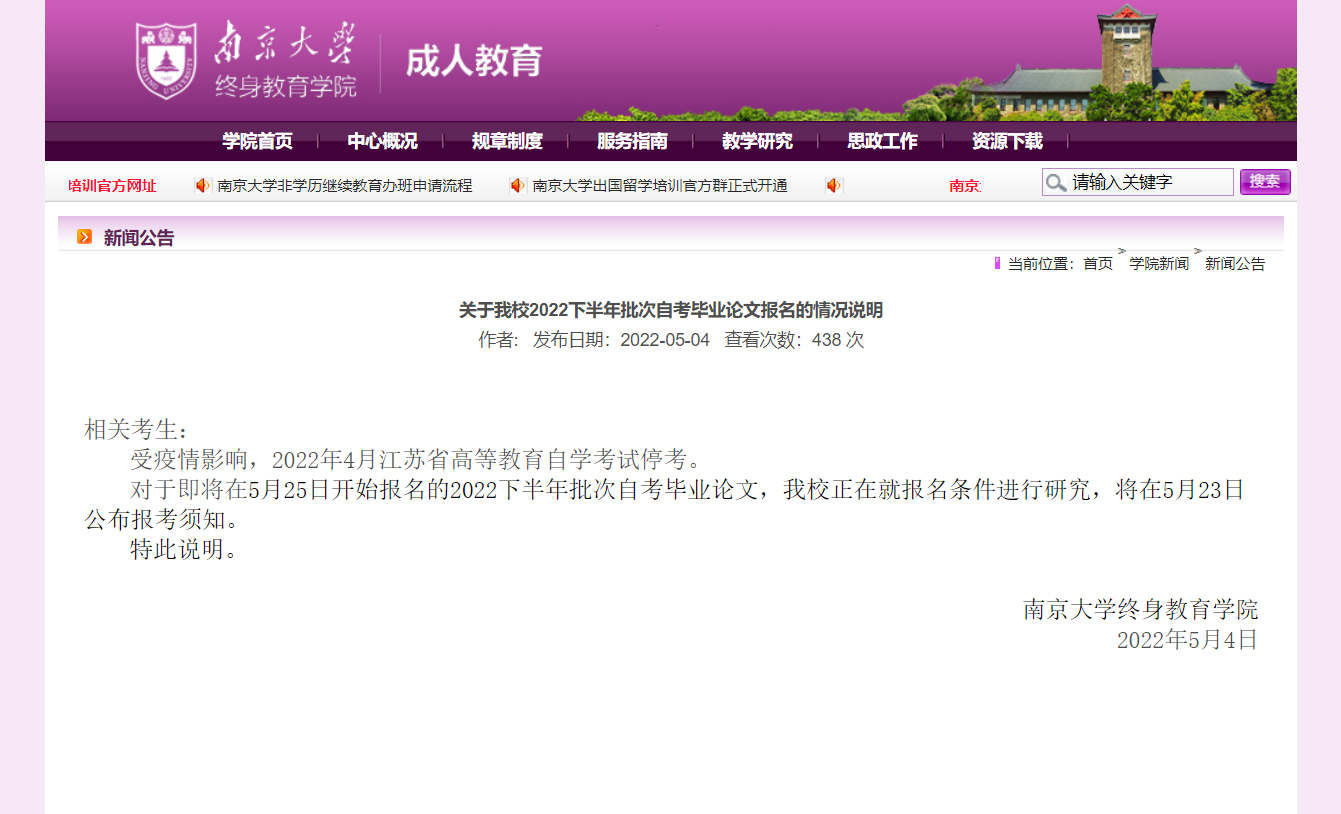The height and width of the screenshot is (814, 1341).
Task: Click the 南京大学 calligraphy logo text
Action: [285, 45]
